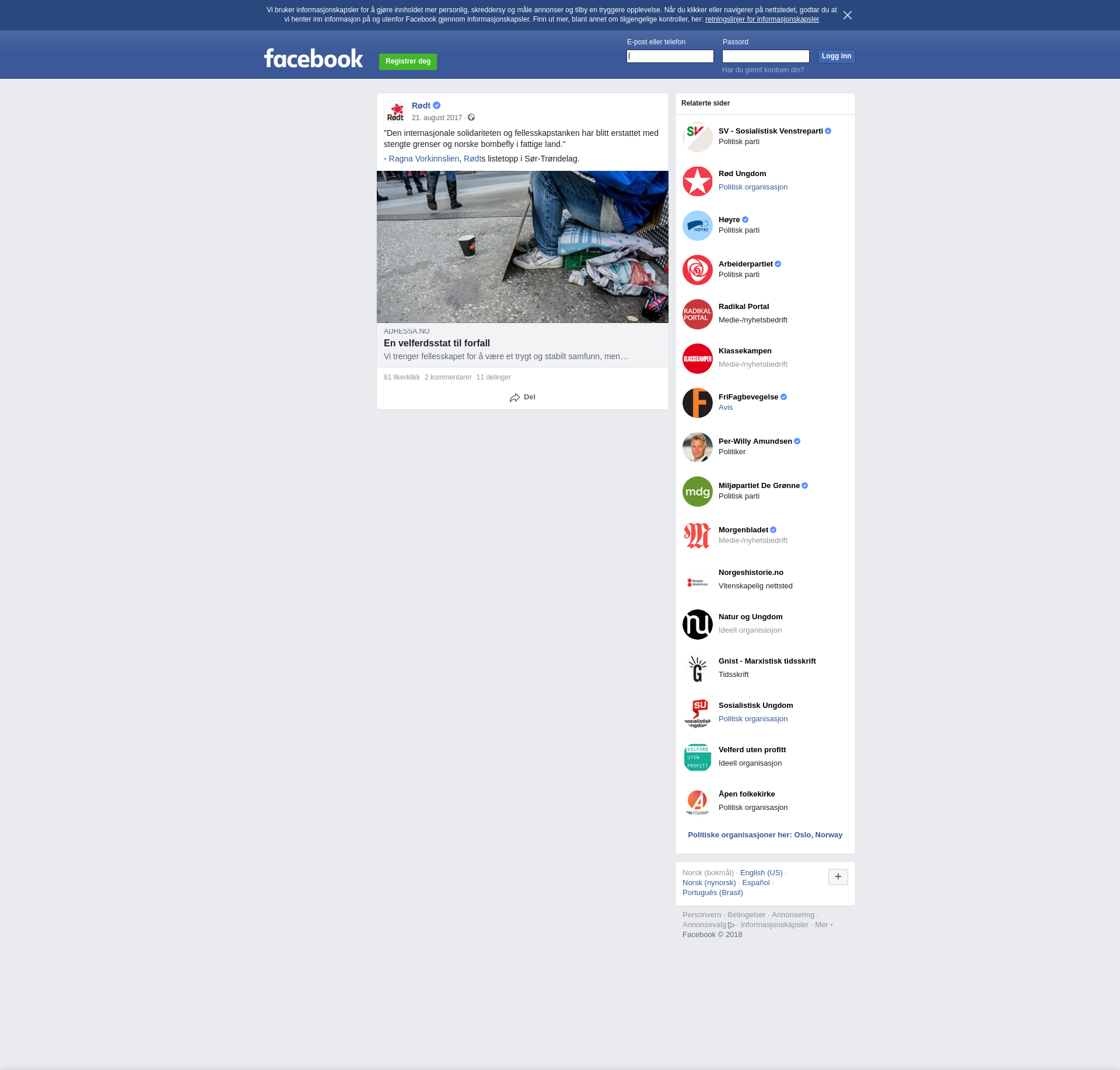Click the plus button for more languages
This screenshot has width=1120, height=1070.
(838, 877)
